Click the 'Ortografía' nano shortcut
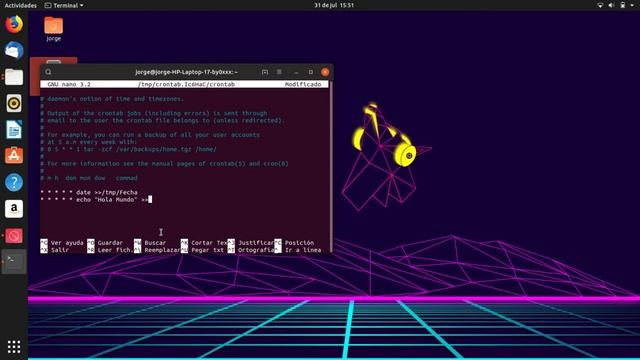Screen dimensions: 640x360 point(252,250)
